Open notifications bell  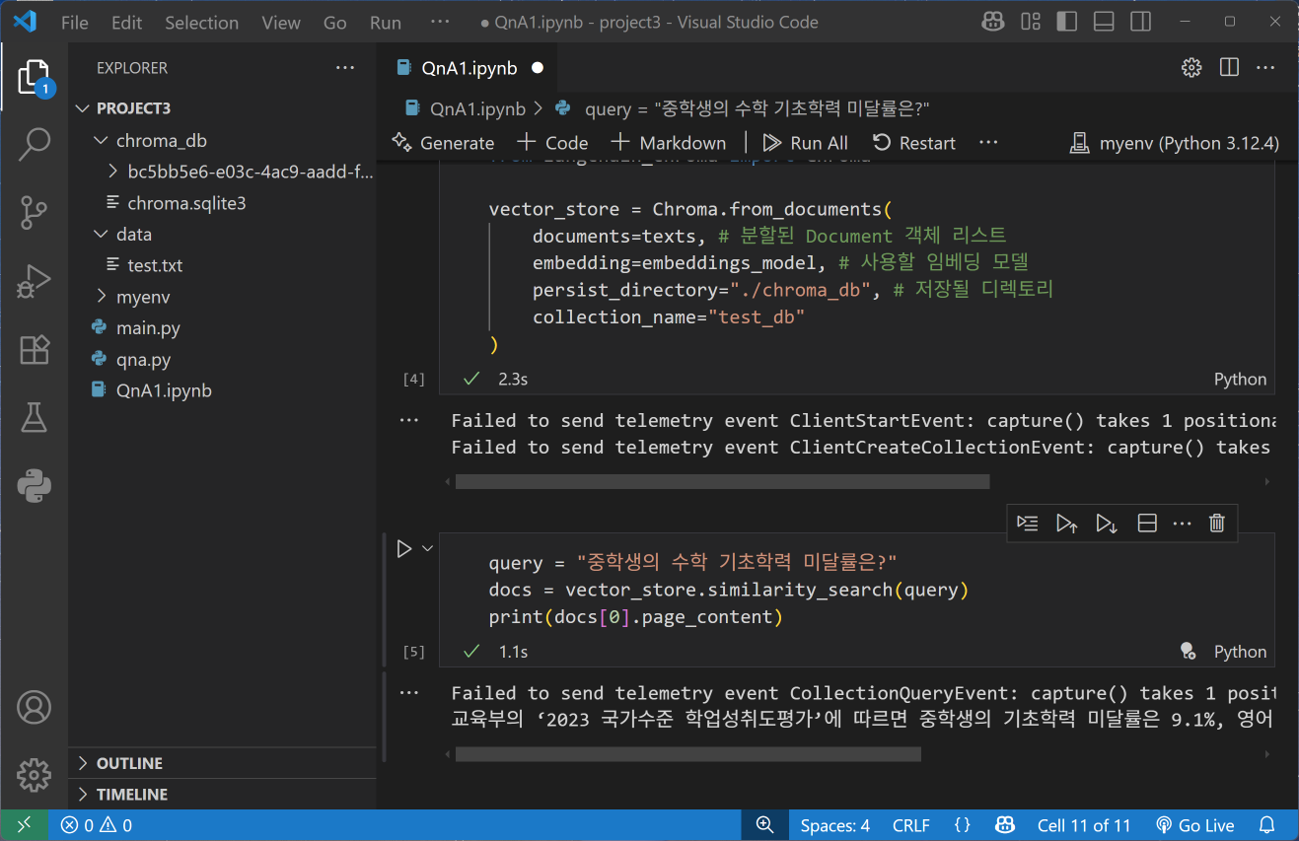click(1267, 825)
